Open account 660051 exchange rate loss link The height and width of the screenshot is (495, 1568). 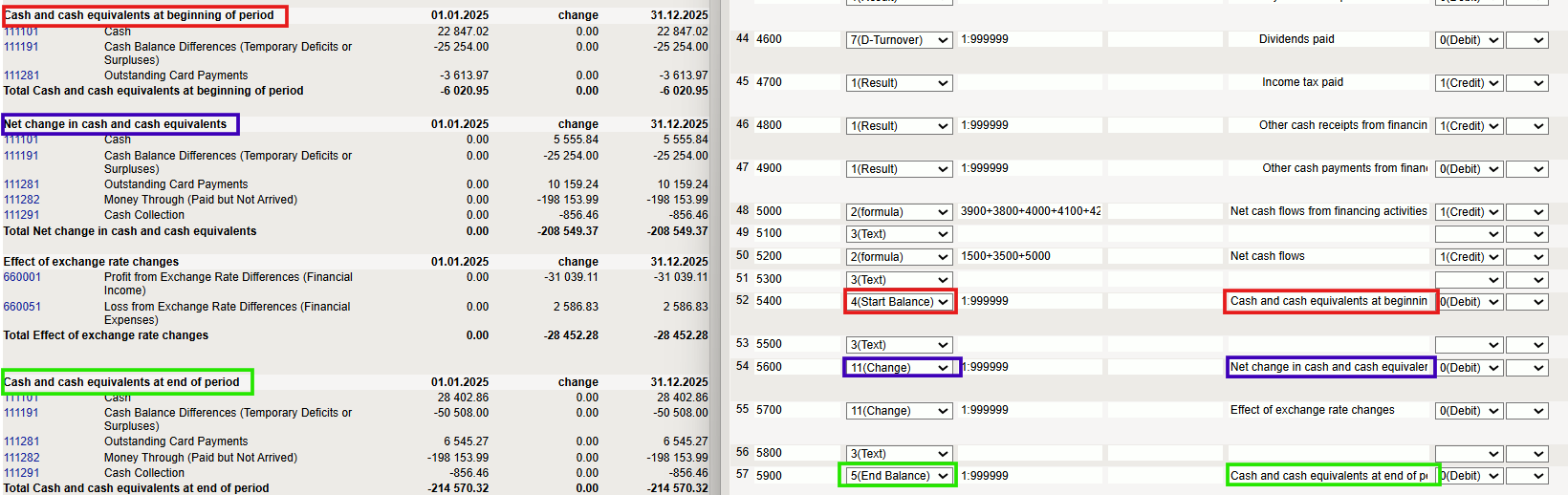22,307
